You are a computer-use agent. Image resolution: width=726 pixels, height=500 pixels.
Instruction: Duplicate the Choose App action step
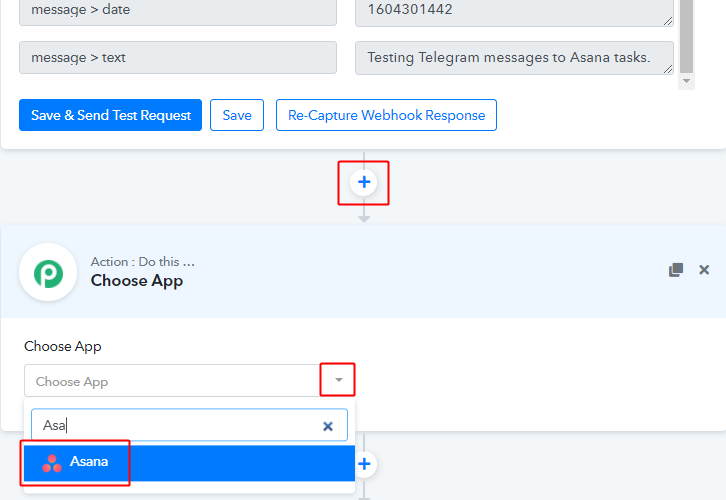pyautogui.click(x=676, y=269)
